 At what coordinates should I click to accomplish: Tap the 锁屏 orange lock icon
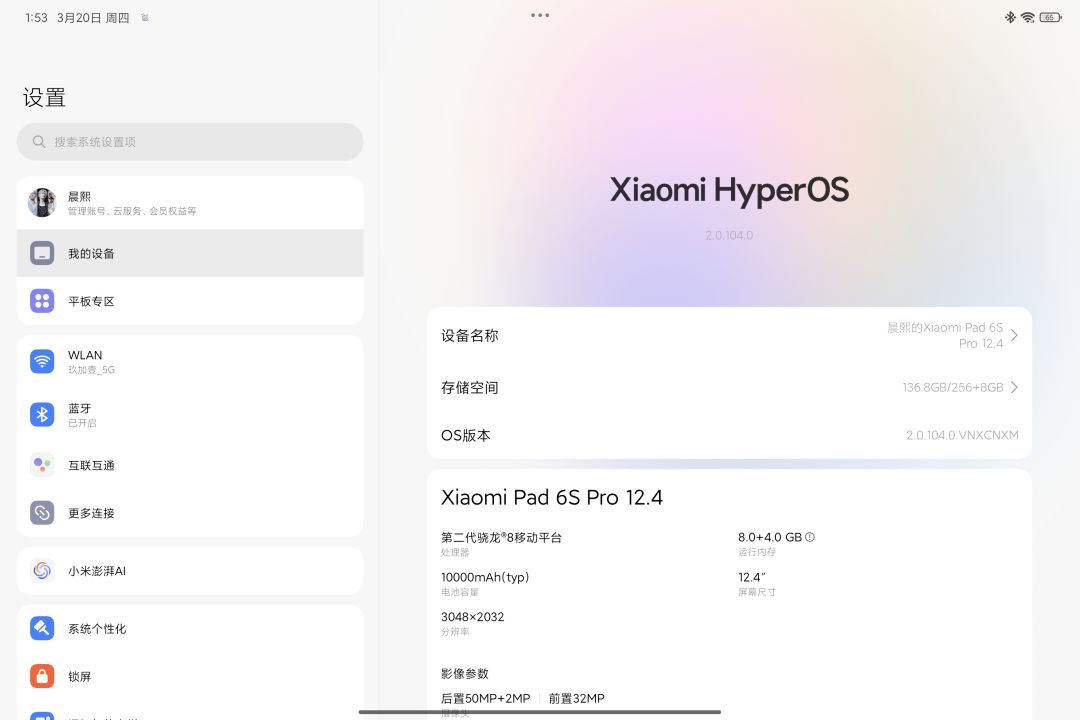42,676
